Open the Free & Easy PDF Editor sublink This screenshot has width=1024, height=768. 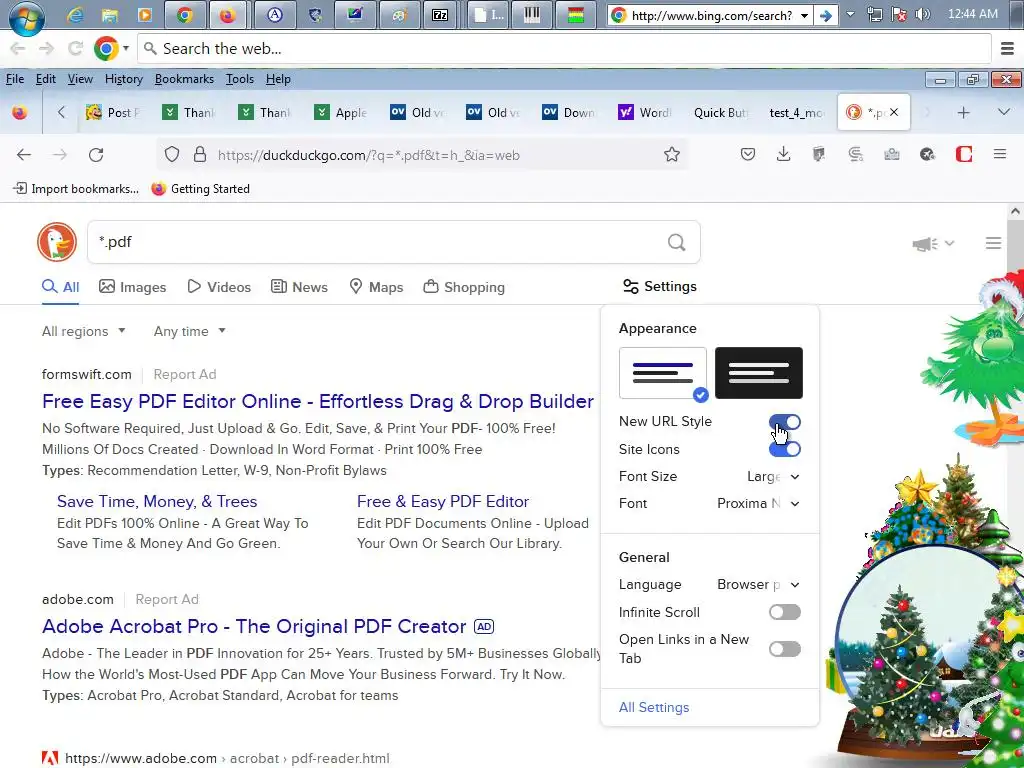[x=443, y=501]
